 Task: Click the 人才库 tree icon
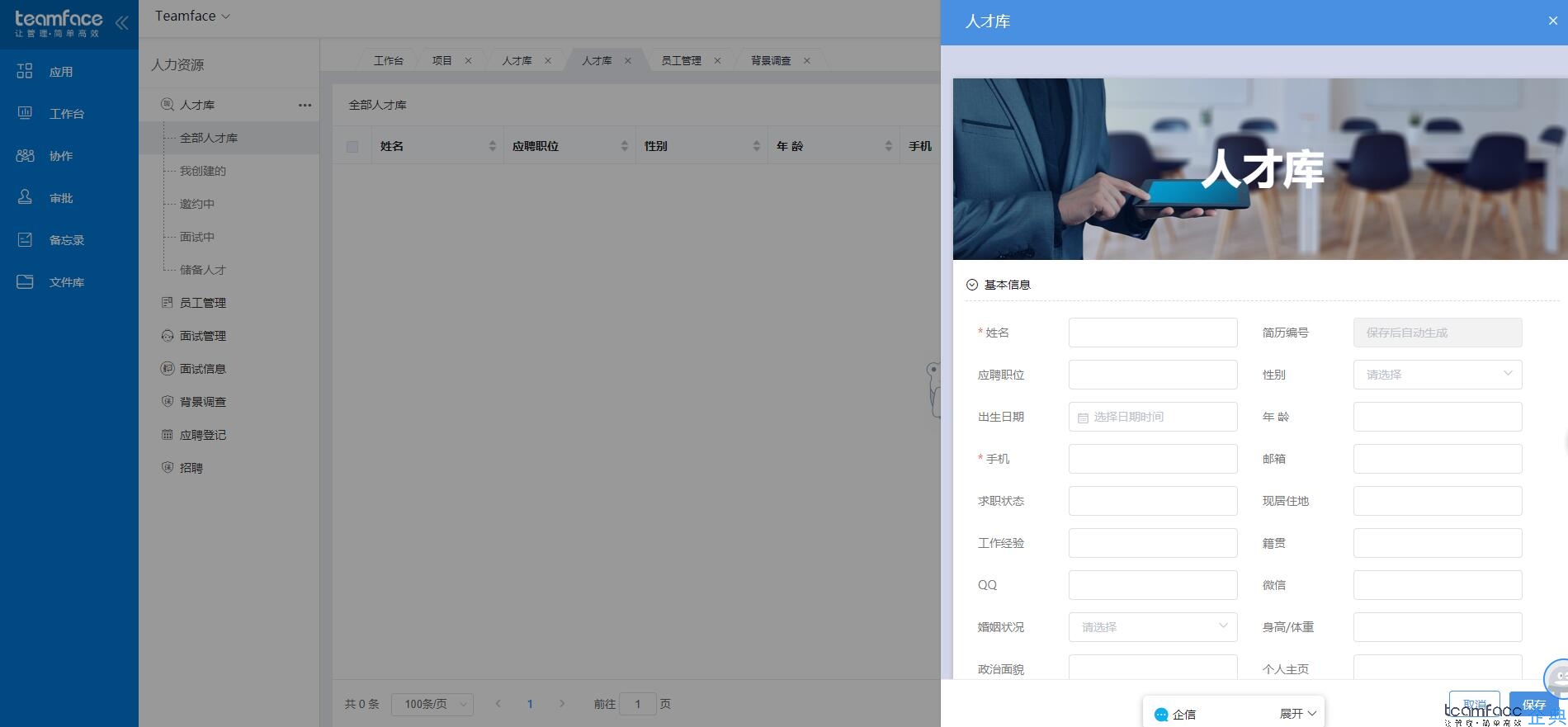click(x=167, y=104)
